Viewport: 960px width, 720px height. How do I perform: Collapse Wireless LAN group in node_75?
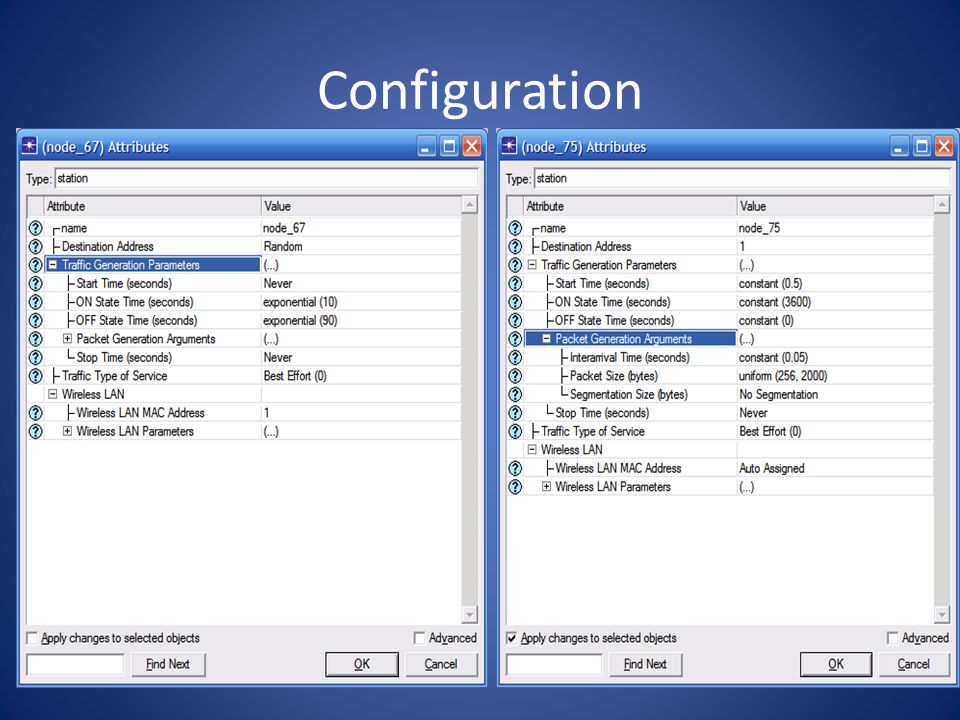pos(532,449)
